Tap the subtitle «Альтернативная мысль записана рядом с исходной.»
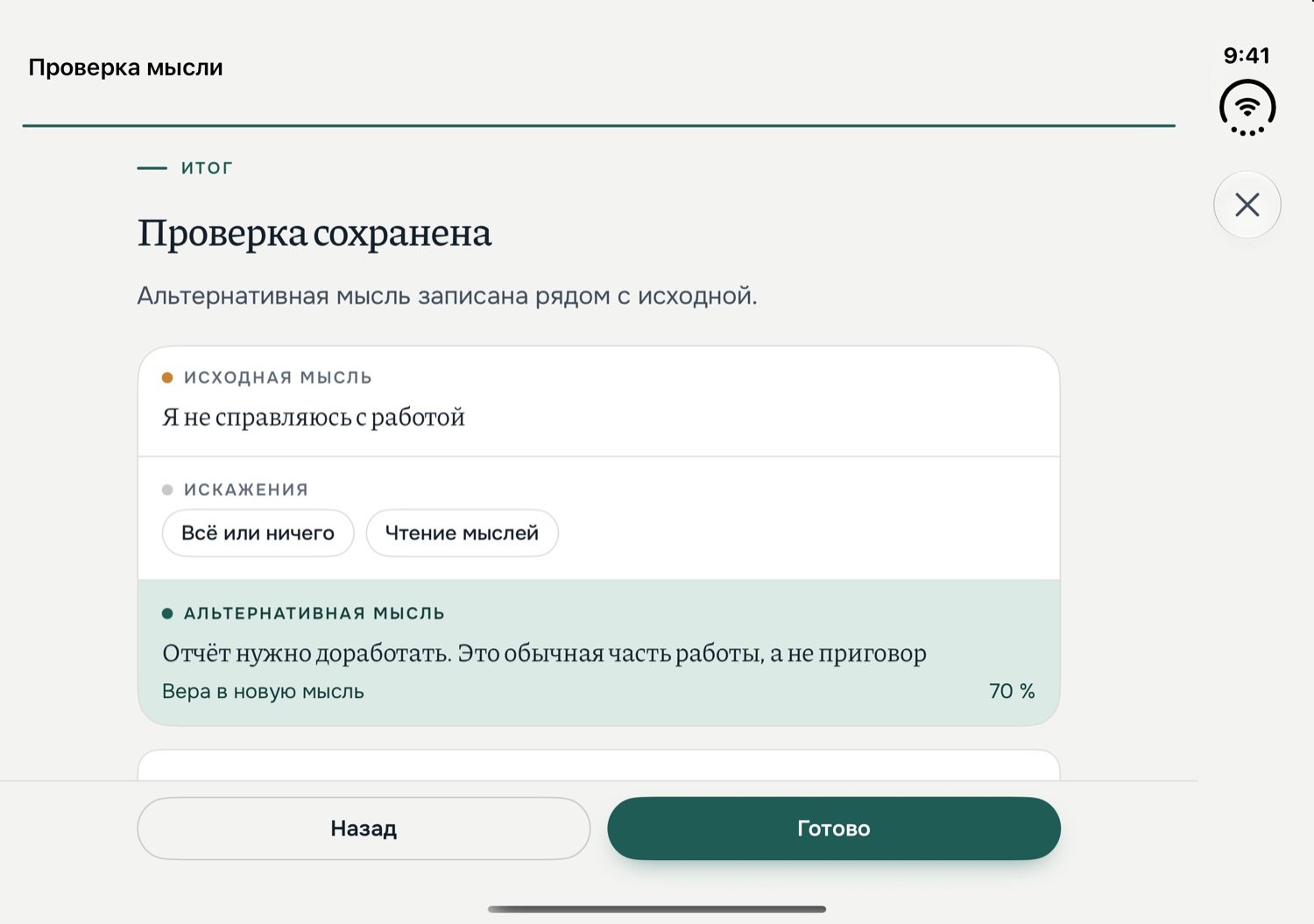Viewport: 1314px width, 924px height. click(447, 296)
